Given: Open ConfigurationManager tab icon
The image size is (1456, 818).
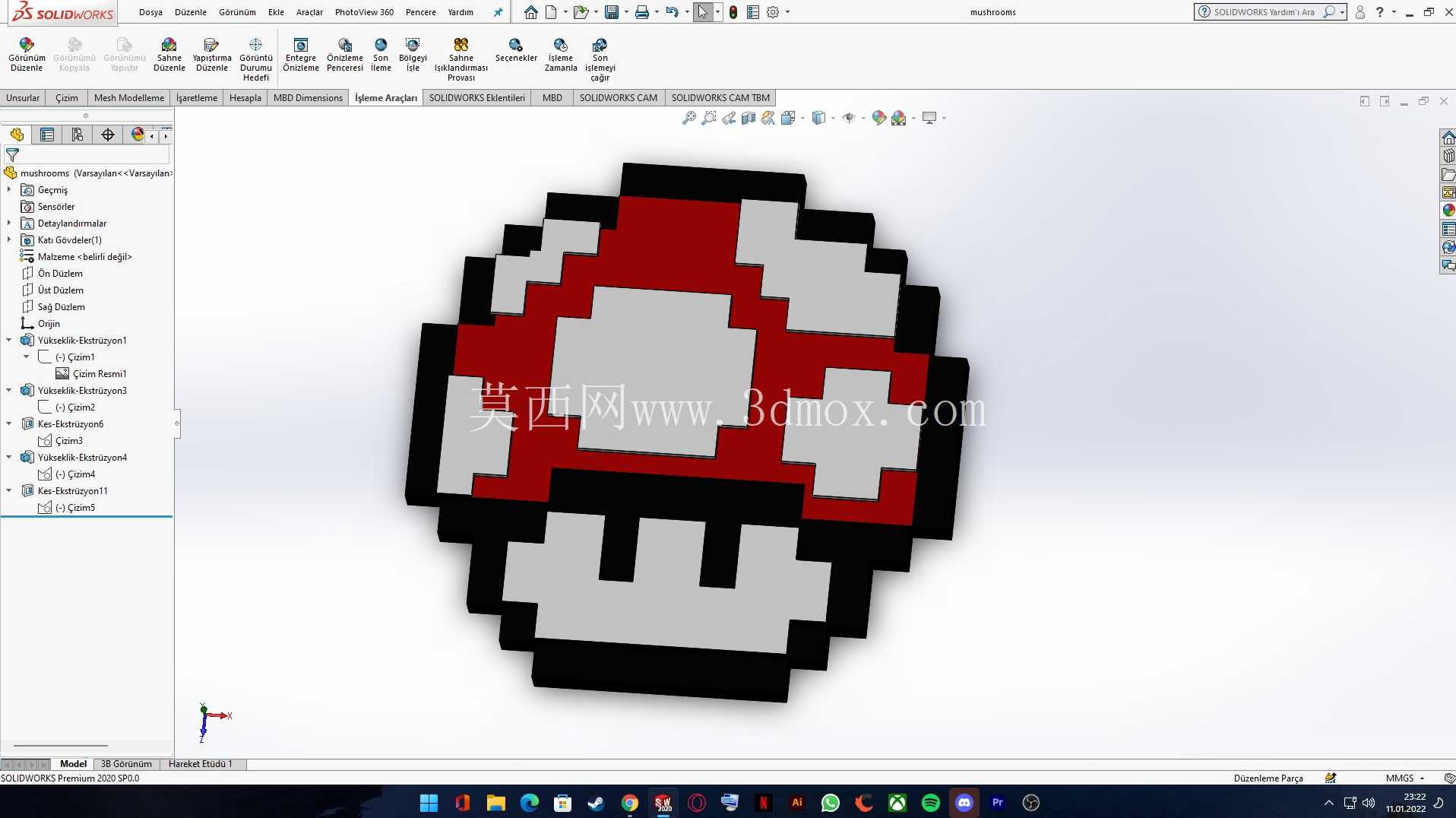Looking at the screenshot, I should (78, 135).
